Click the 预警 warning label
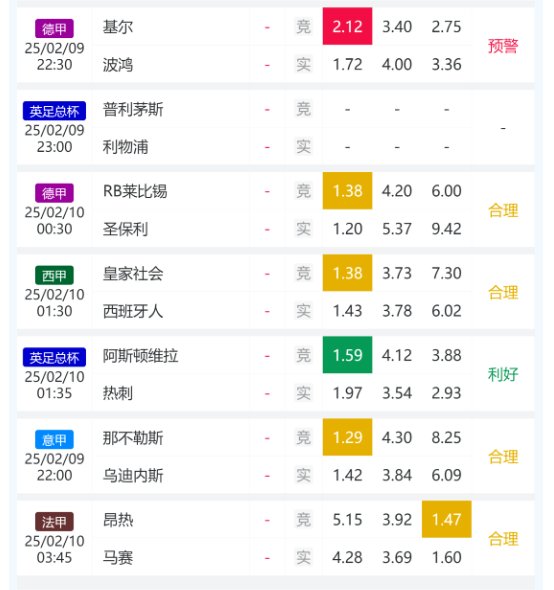This screenshot has height=590, width=554. click(503, 46)
